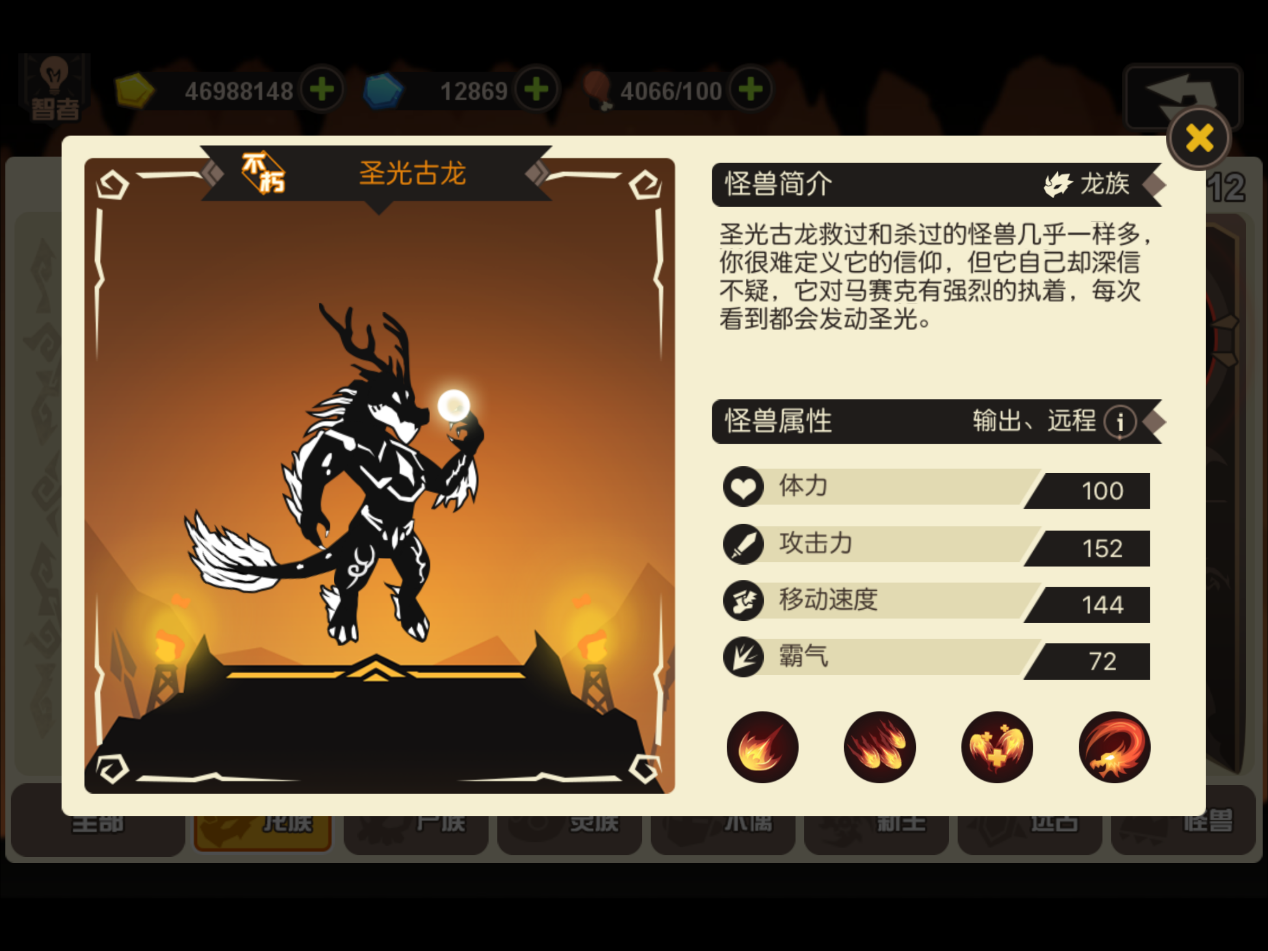Add more gold coins with the plus button
The image size is (1268, 951).
tap(321, 90)
